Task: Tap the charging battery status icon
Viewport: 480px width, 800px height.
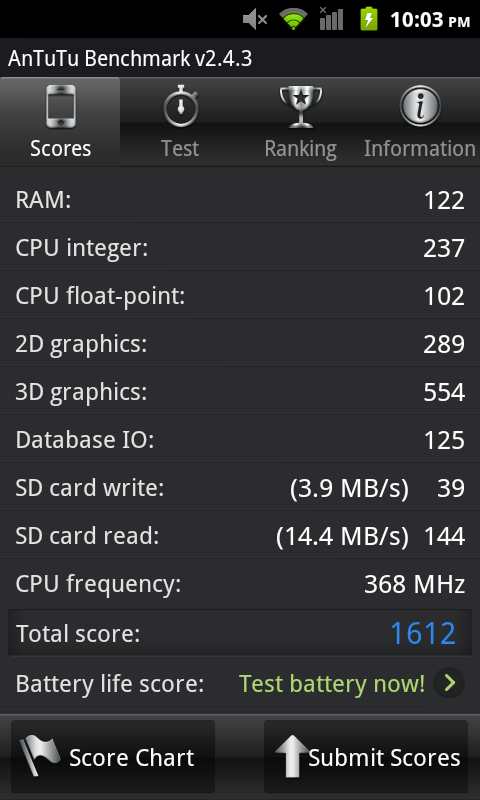Action: [369, 19]
